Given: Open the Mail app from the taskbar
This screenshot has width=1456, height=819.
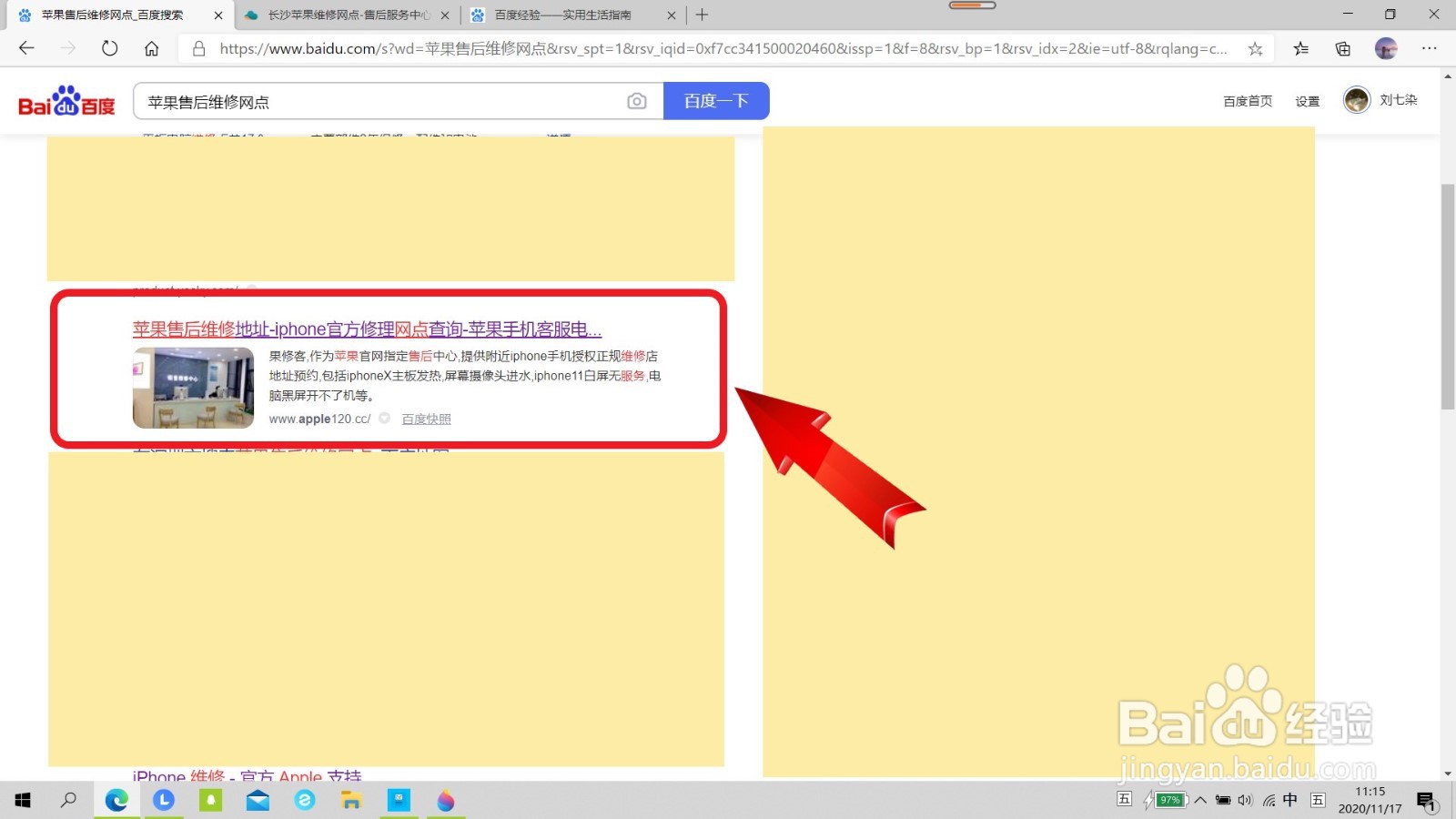Looking at the screenshot, I should [x=258, y=800].
